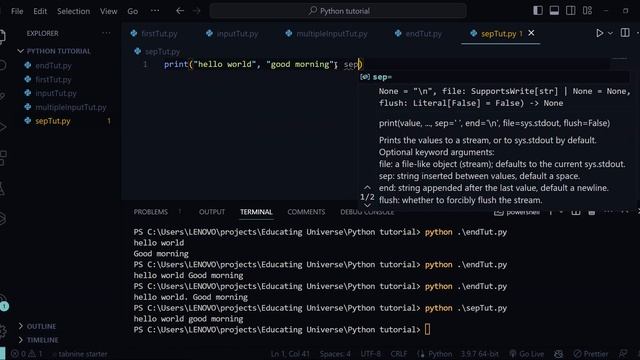Open firstTut.py in the explorer
Screen dimensions: 640x360
click(x=53, y=80)
